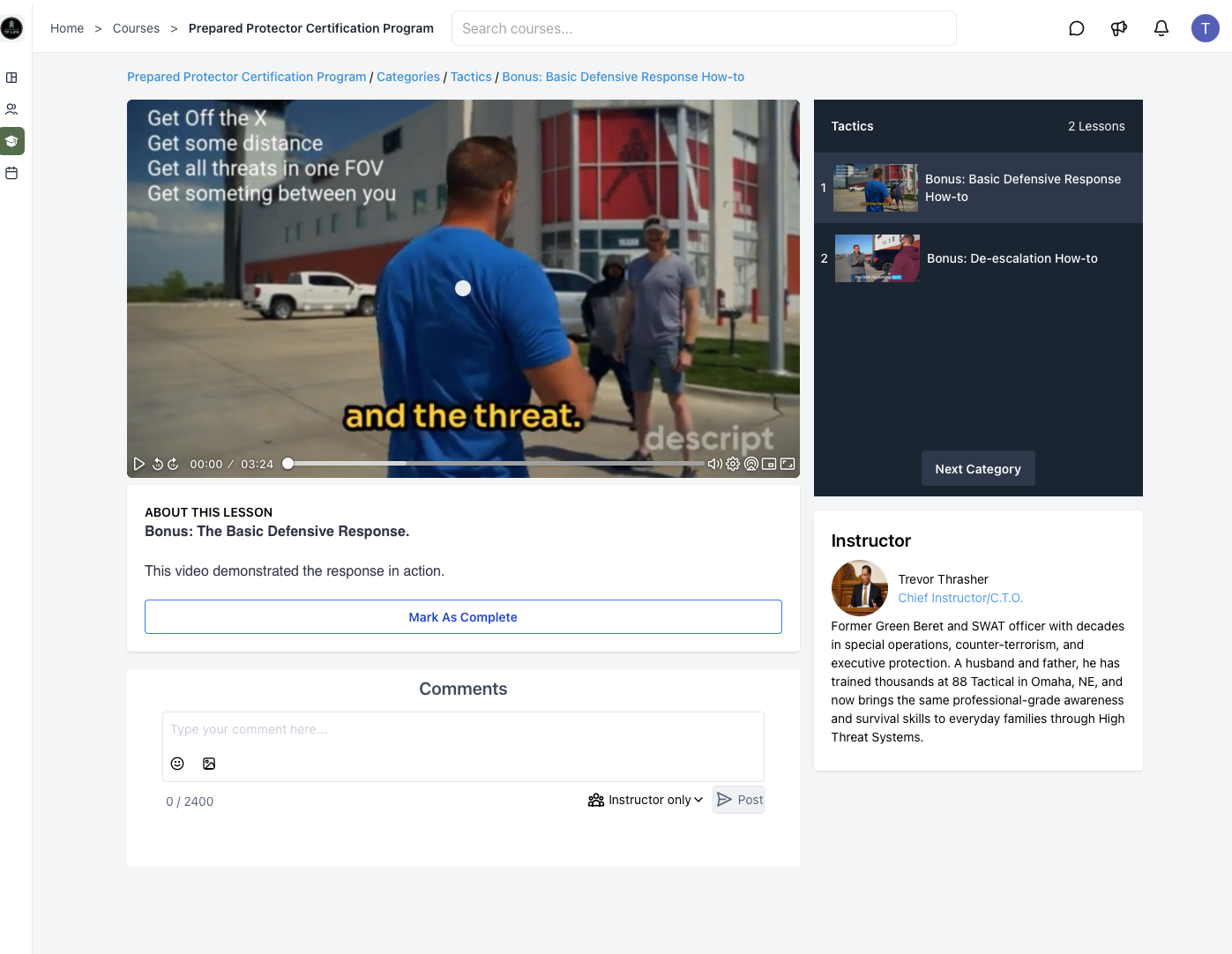Click the Bonus: Basic Defensive Response How-to breadcrumb
Viewport: 1232px width, 954px height.
tap(623, 77)
